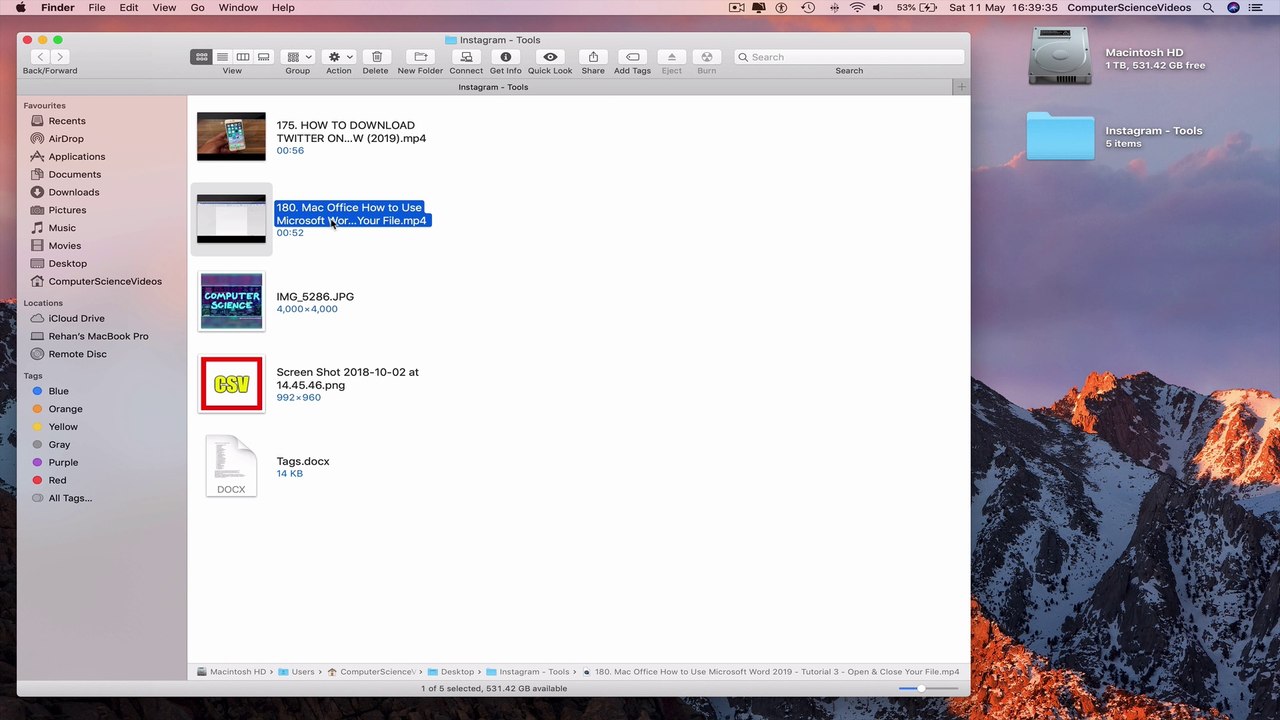
Task: Add a new tab with plus button
Action: click(961, 87)
